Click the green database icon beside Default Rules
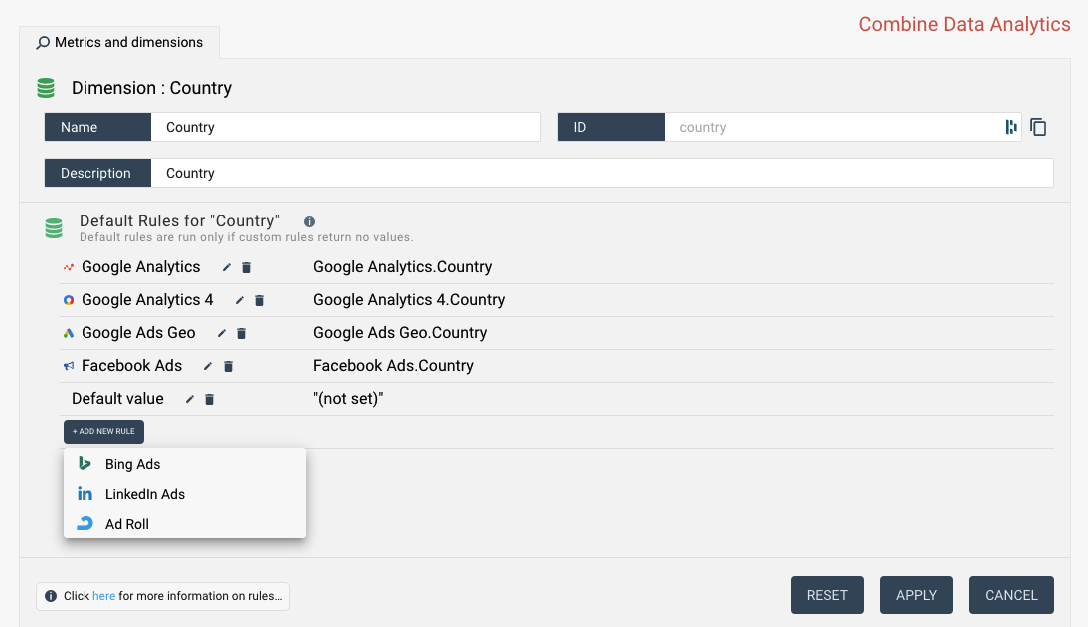 click(x=54, y=227)
